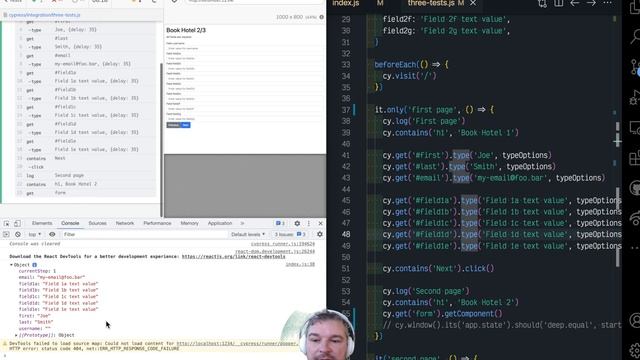Viewport: 640px width, 360px height.
Task: Open the localhost source map URL in warning
Action: pyautogui.click(x=237, y=344)
